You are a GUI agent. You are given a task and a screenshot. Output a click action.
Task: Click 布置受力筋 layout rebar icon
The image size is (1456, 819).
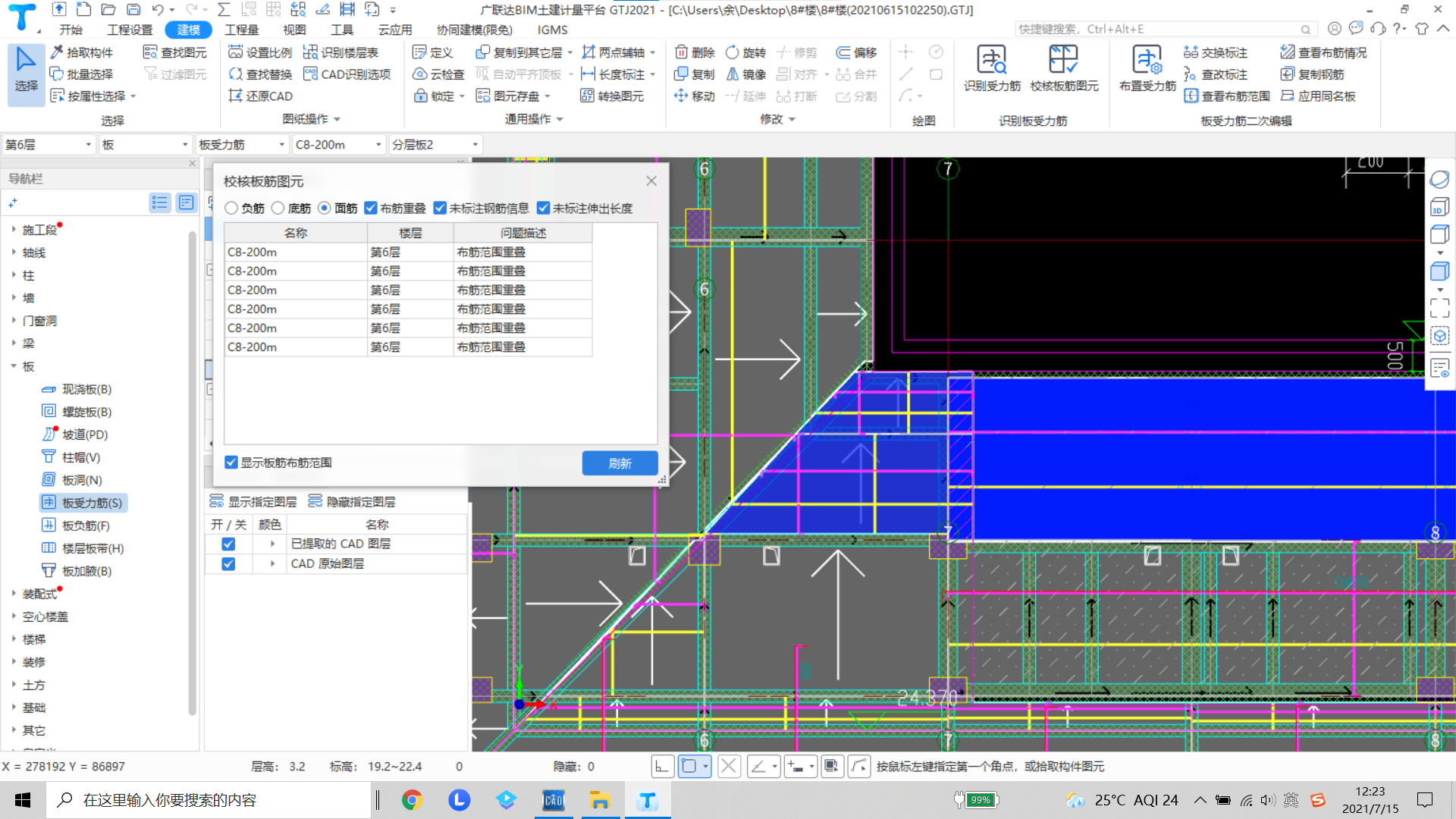[x=1147, y=68]
